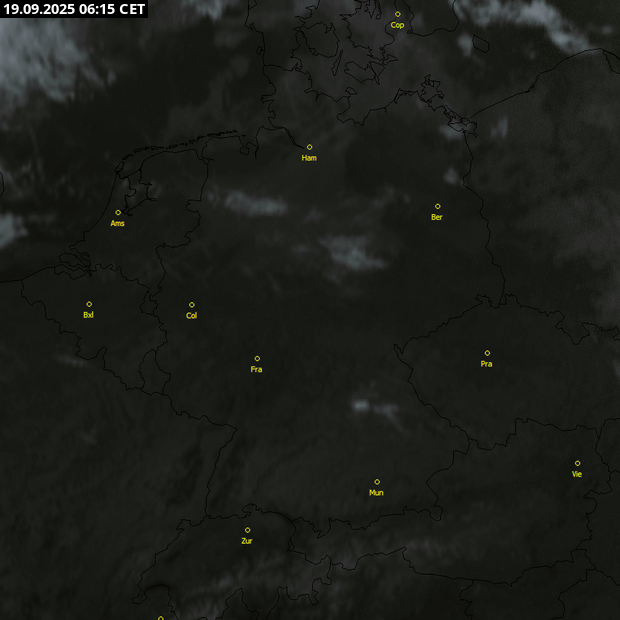Click the Frankfurt city marker
This screenshot has height=620, width=620.
257,359
